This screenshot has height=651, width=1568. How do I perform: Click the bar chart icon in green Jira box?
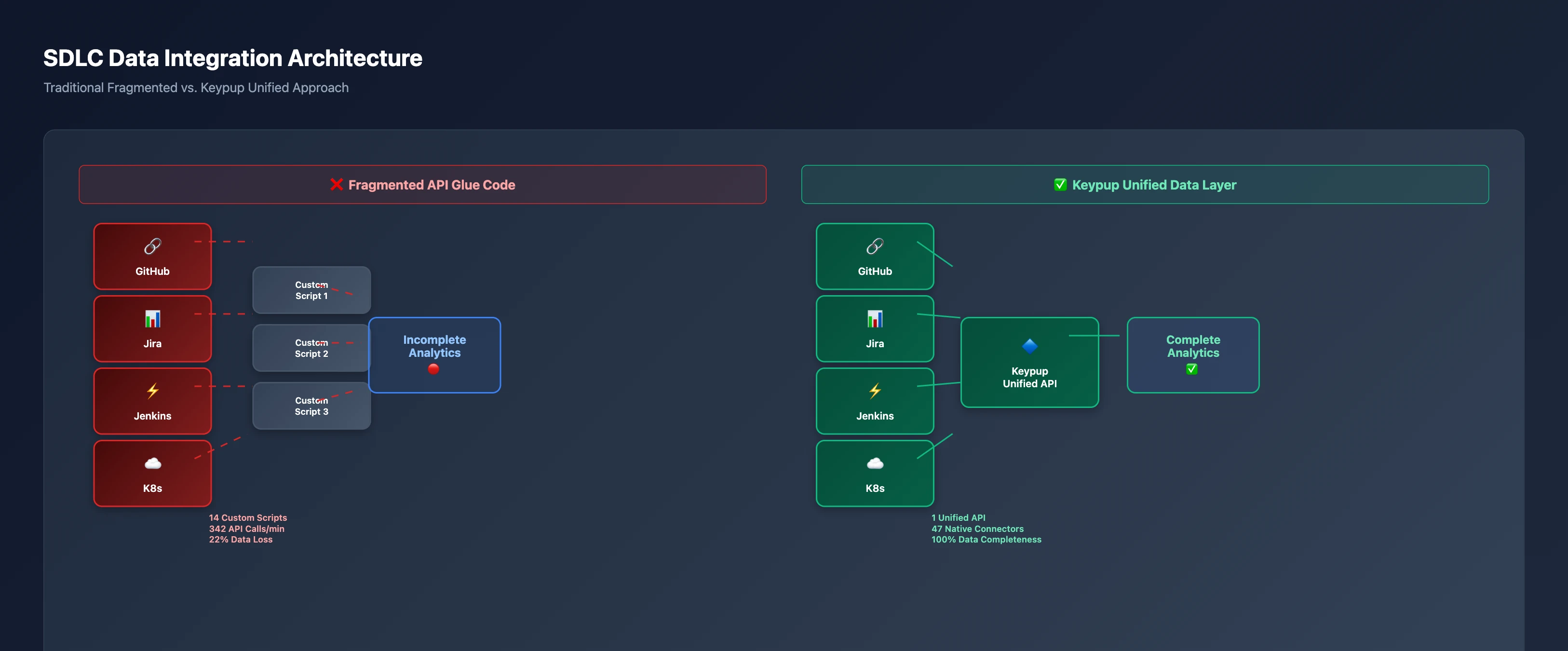tap(875, 318)
